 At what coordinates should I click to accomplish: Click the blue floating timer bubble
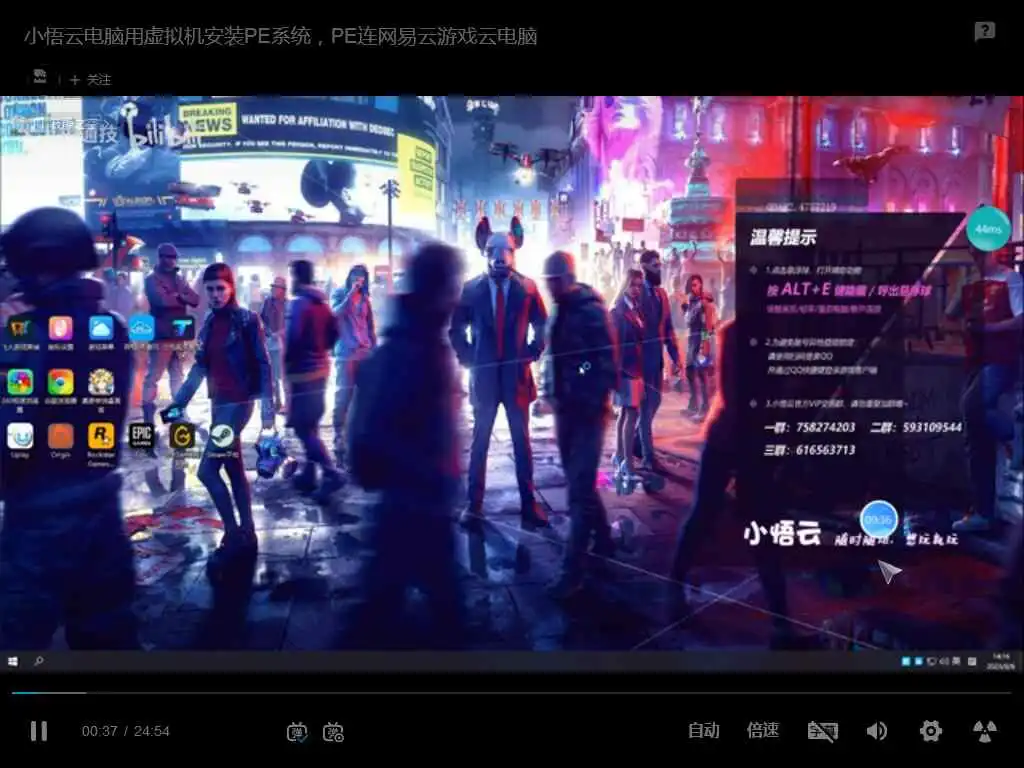(x=878, y=520)
